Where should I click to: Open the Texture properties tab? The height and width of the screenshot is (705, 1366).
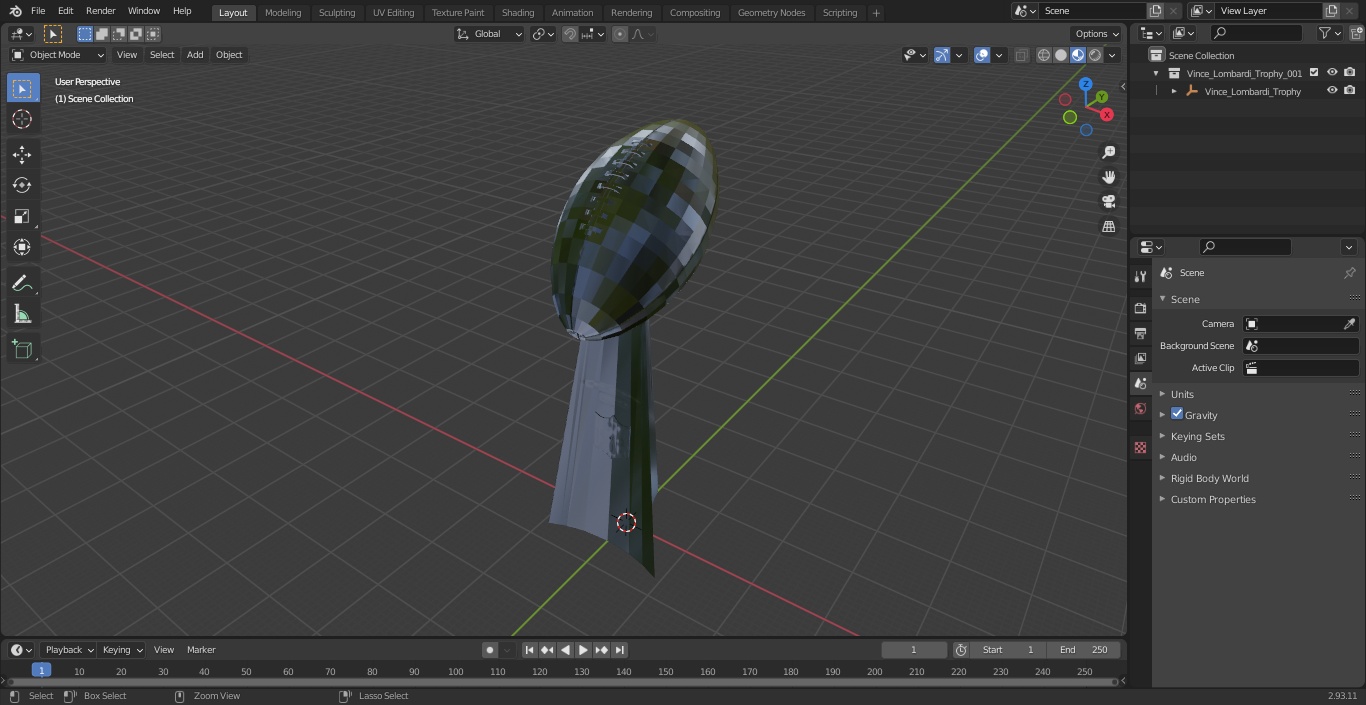coord(1140,448)
